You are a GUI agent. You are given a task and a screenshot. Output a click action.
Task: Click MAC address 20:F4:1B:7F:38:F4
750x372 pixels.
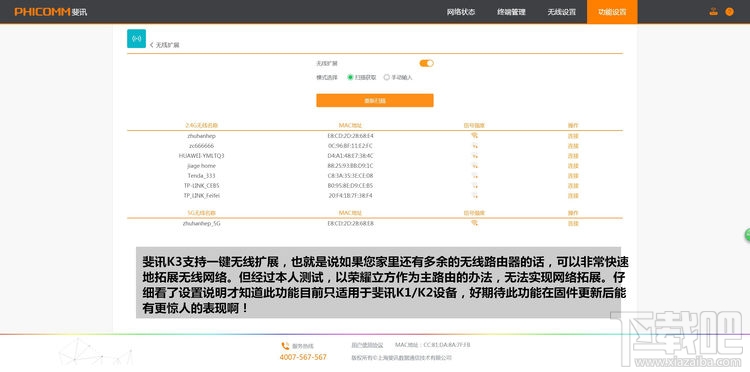tap(351, 196)
